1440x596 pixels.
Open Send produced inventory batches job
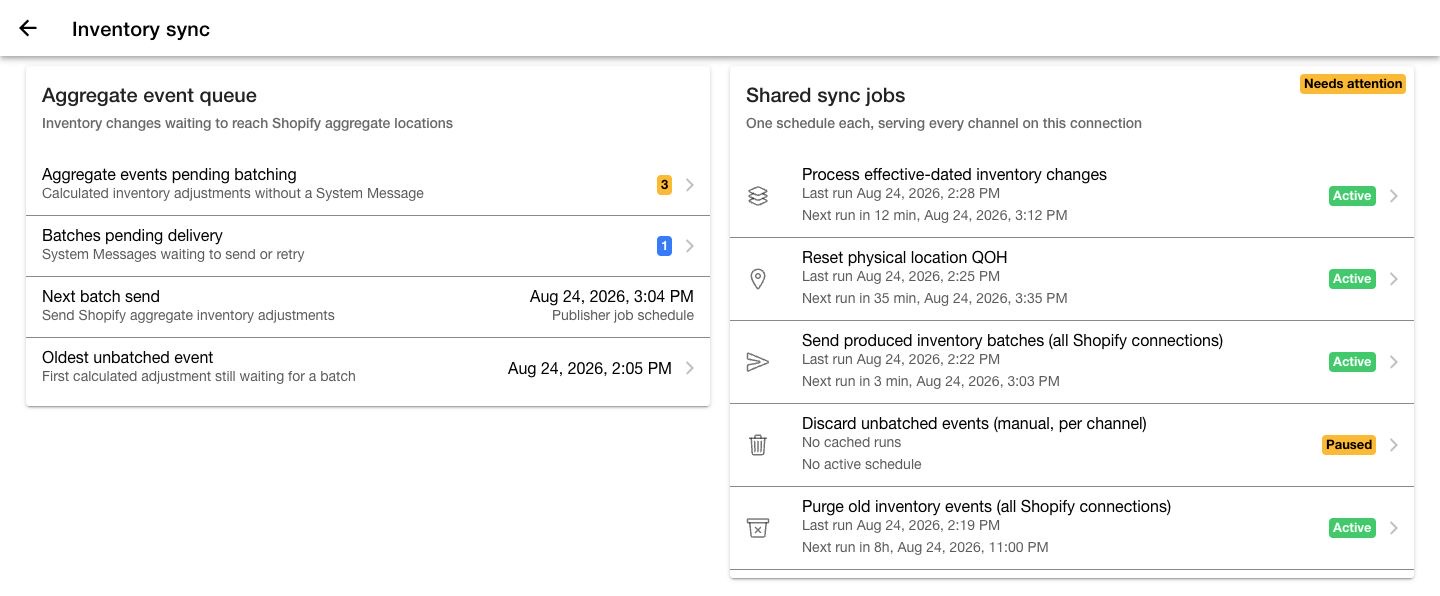point(1072,362)
